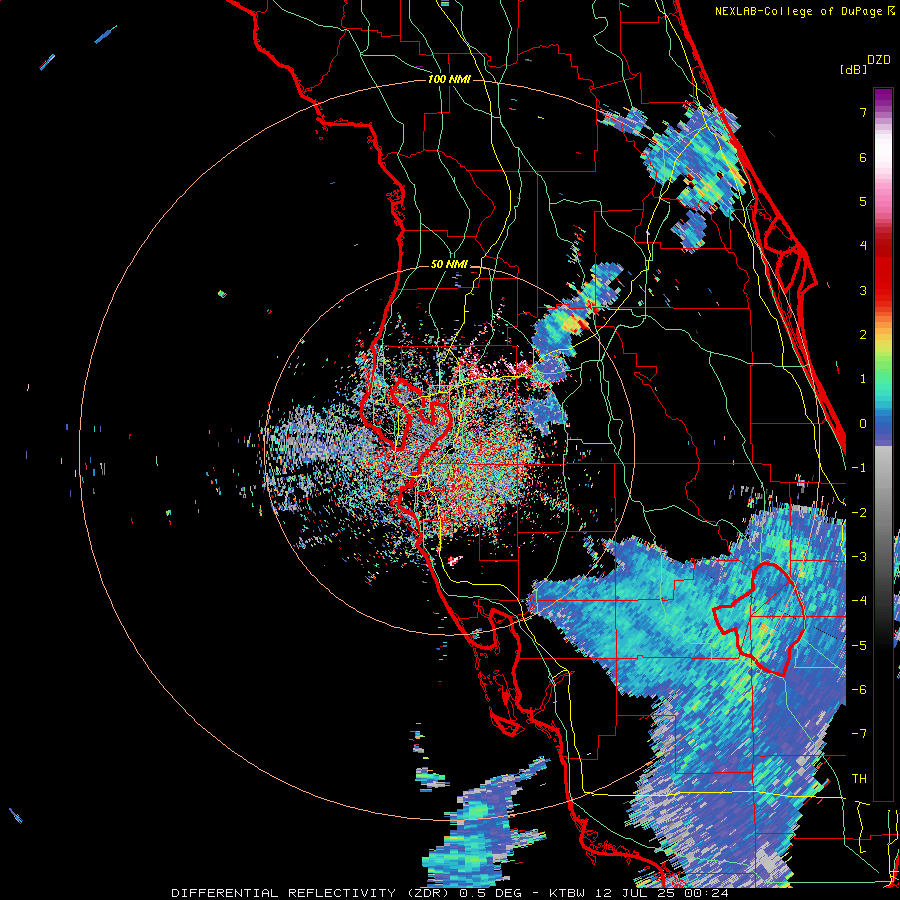900x900 pixels.
Task: Click the -6 dB value on the color scale
Action: pyautogui.click(x=859, y=690)
